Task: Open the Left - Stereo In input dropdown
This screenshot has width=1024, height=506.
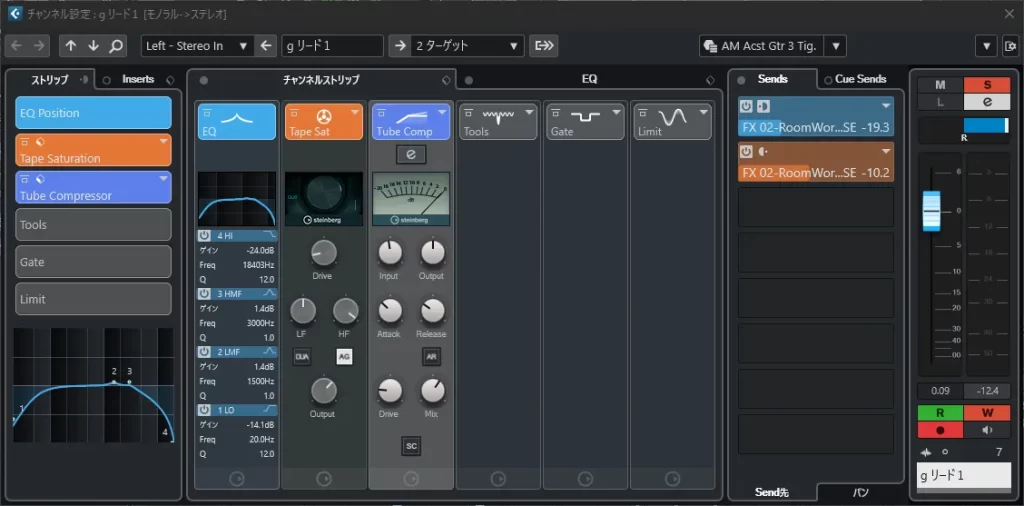Action: (x=197, y=46)
